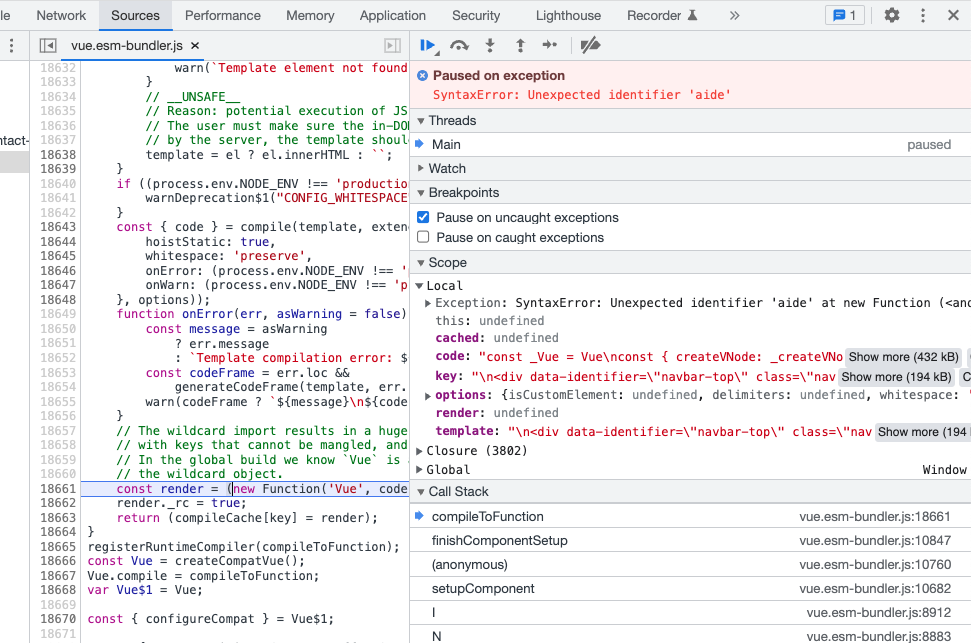
Task: Select the Main thread row
Action: tap(690, 144)
